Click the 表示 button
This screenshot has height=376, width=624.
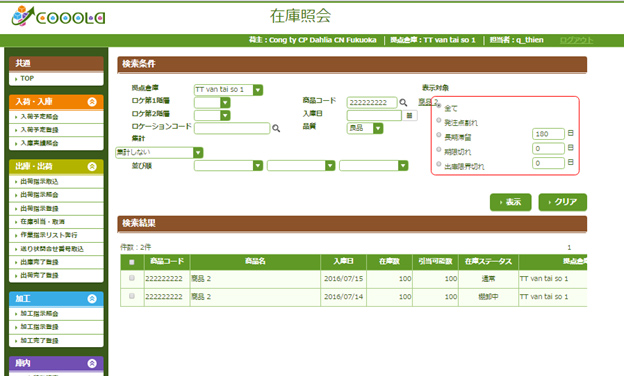coord(511,202)
